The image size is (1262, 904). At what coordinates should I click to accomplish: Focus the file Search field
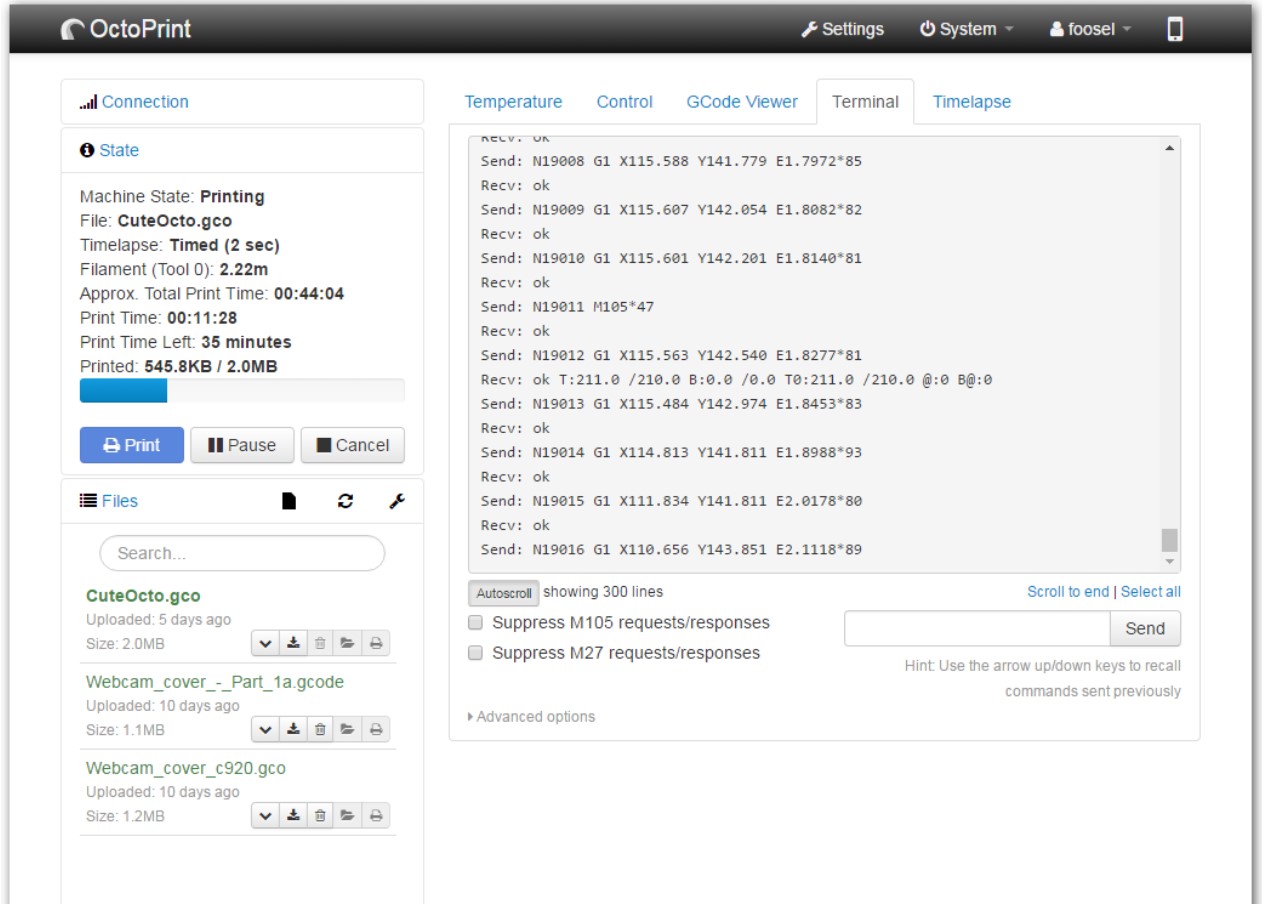pyautogui.click(x=242, y=553)
